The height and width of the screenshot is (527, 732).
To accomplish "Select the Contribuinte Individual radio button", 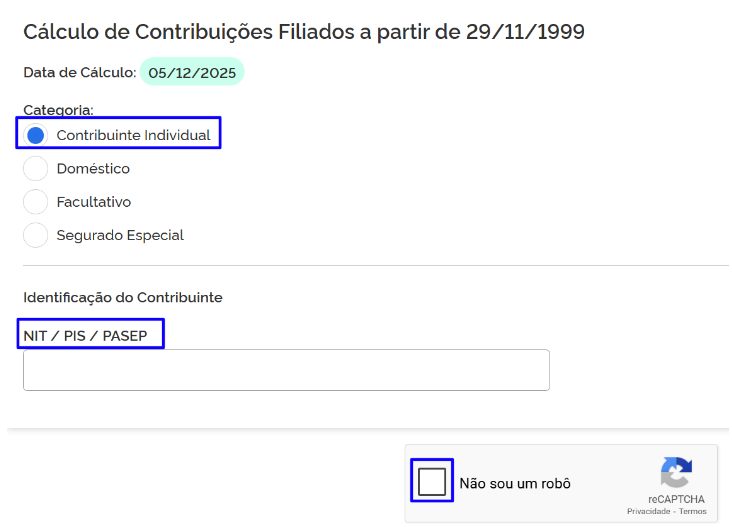I will pyautogui.click(x=36, y=135).
